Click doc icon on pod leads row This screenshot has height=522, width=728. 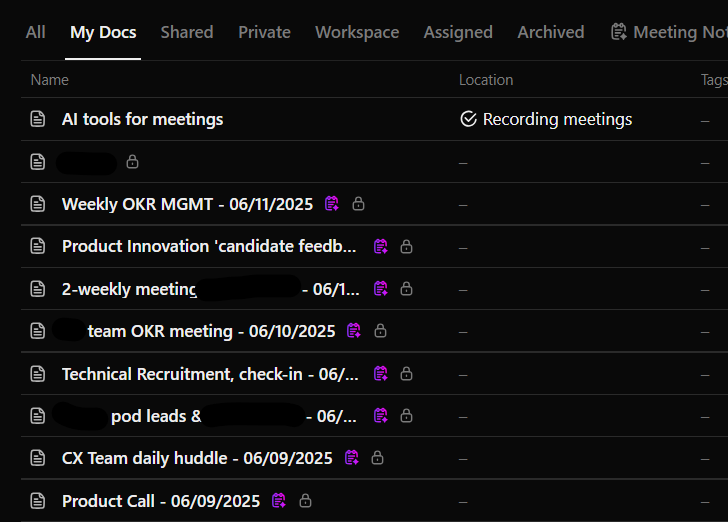click(x=38, y=416)
